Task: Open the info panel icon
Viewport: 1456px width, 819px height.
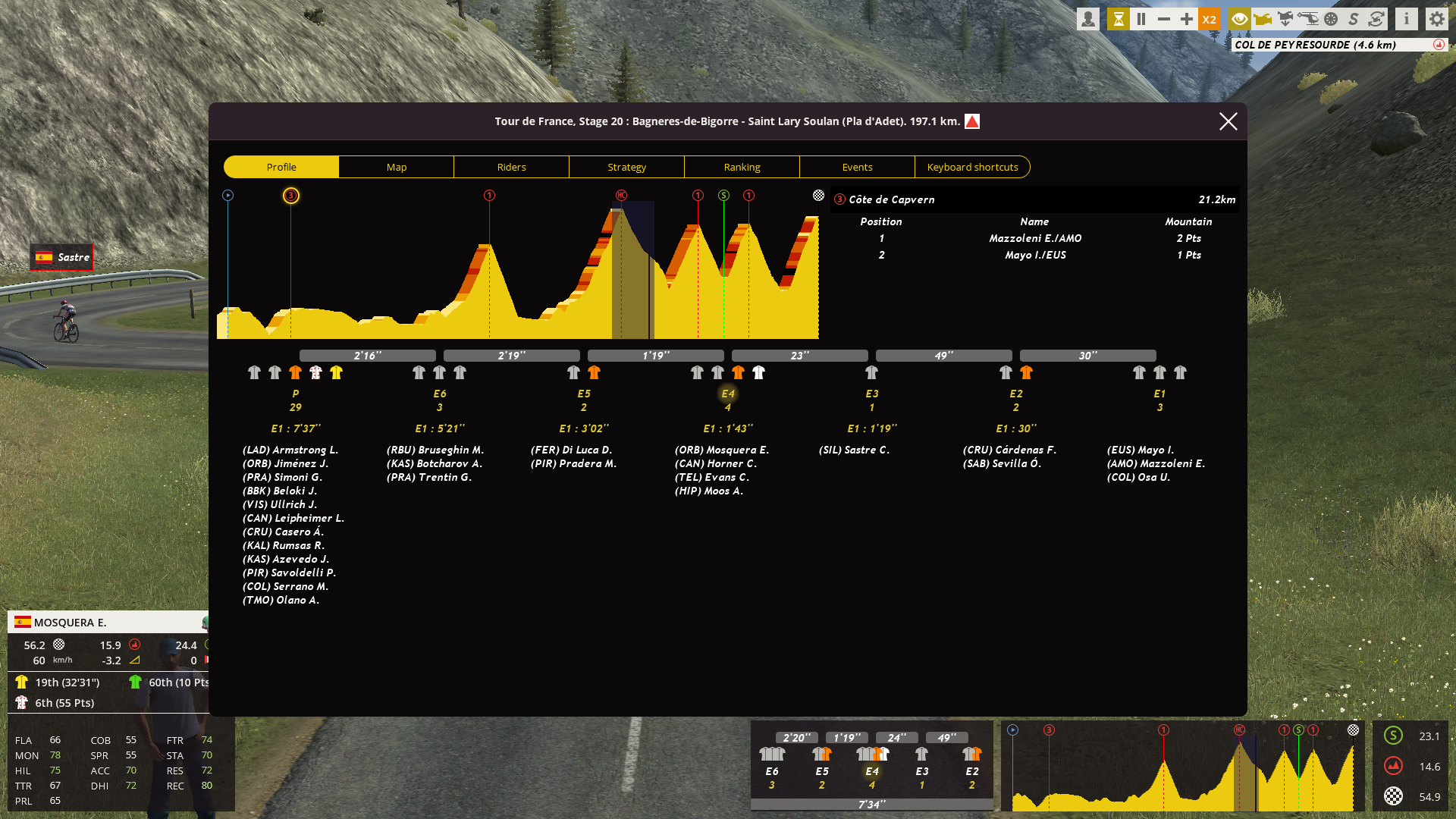Action: point(1407,20)
